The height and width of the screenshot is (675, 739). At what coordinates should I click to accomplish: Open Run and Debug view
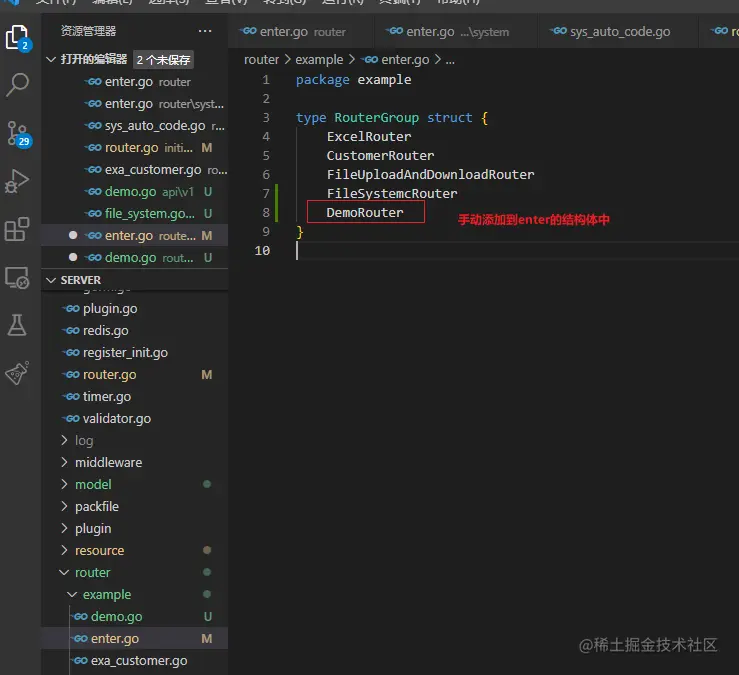[x=17, y=181]
